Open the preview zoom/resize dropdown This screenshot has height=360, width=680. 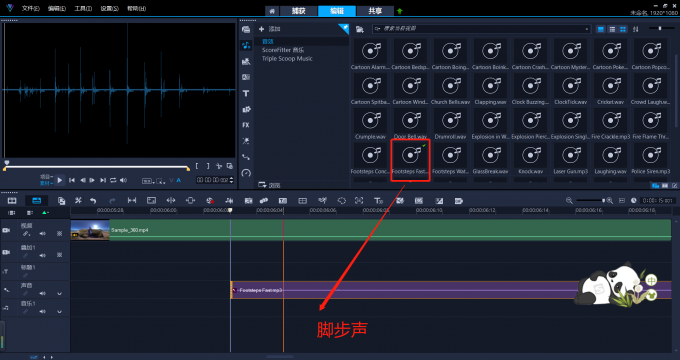(x=161, y=181)
